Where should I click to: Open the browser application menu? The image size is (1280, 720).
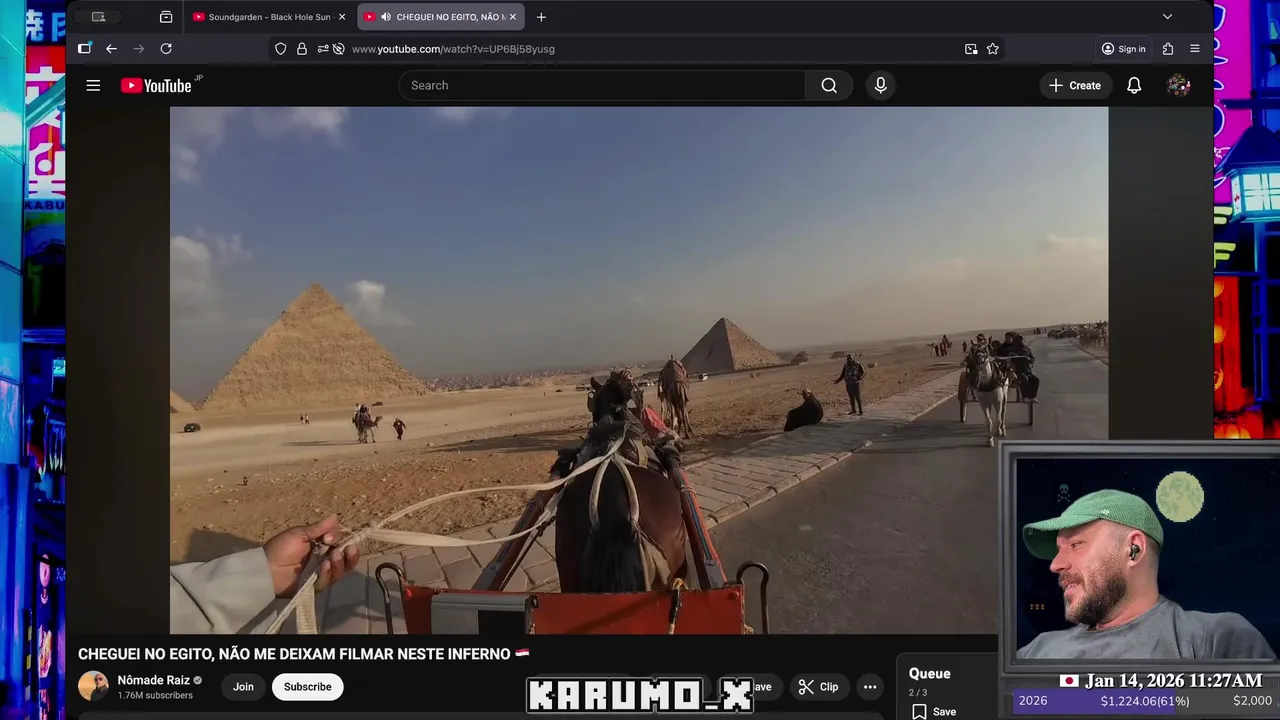pos(1195,49)
